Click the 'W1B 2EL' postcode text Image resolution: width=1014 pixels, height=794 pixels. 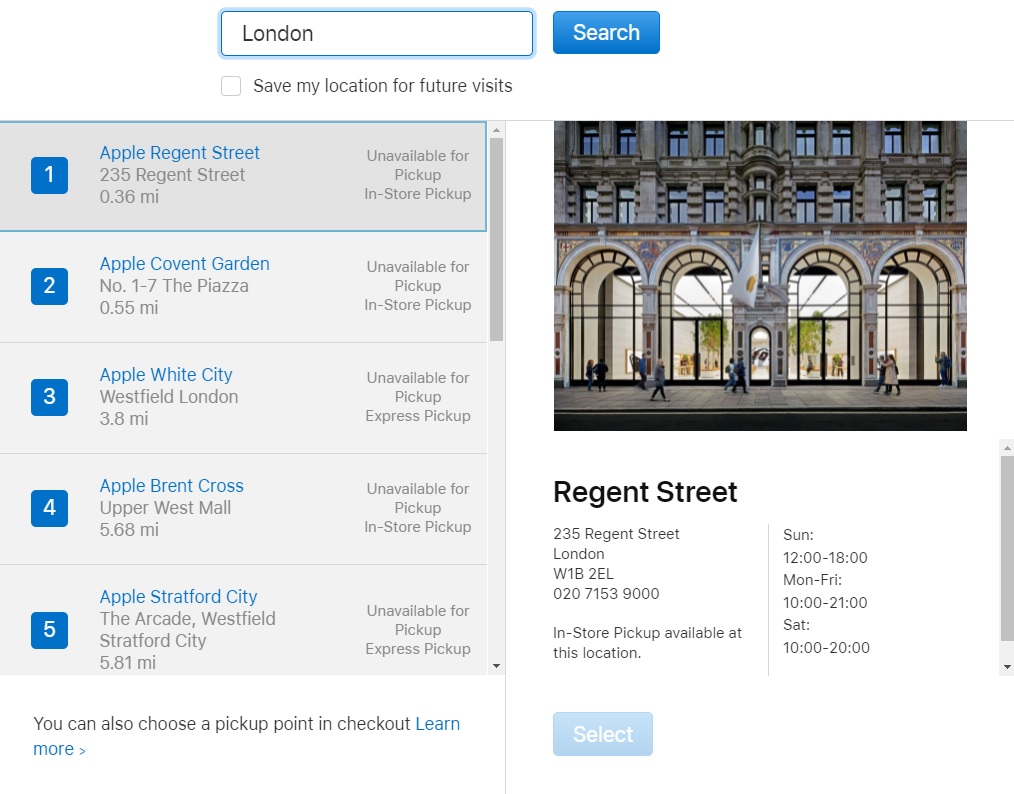[583, 574]
